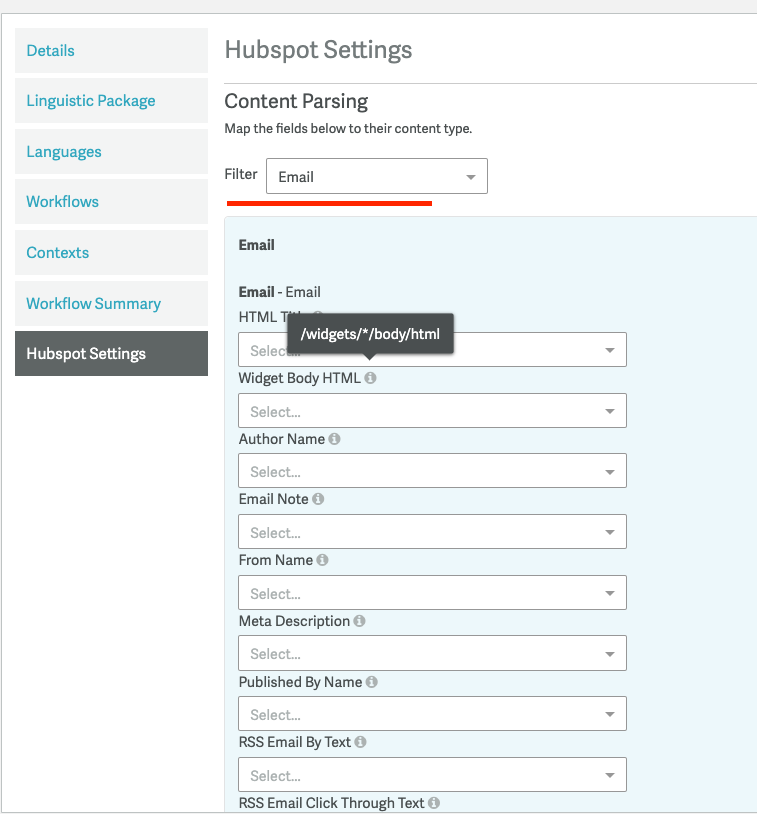Click the RSS Email Click Through Text label

(331, 803)
